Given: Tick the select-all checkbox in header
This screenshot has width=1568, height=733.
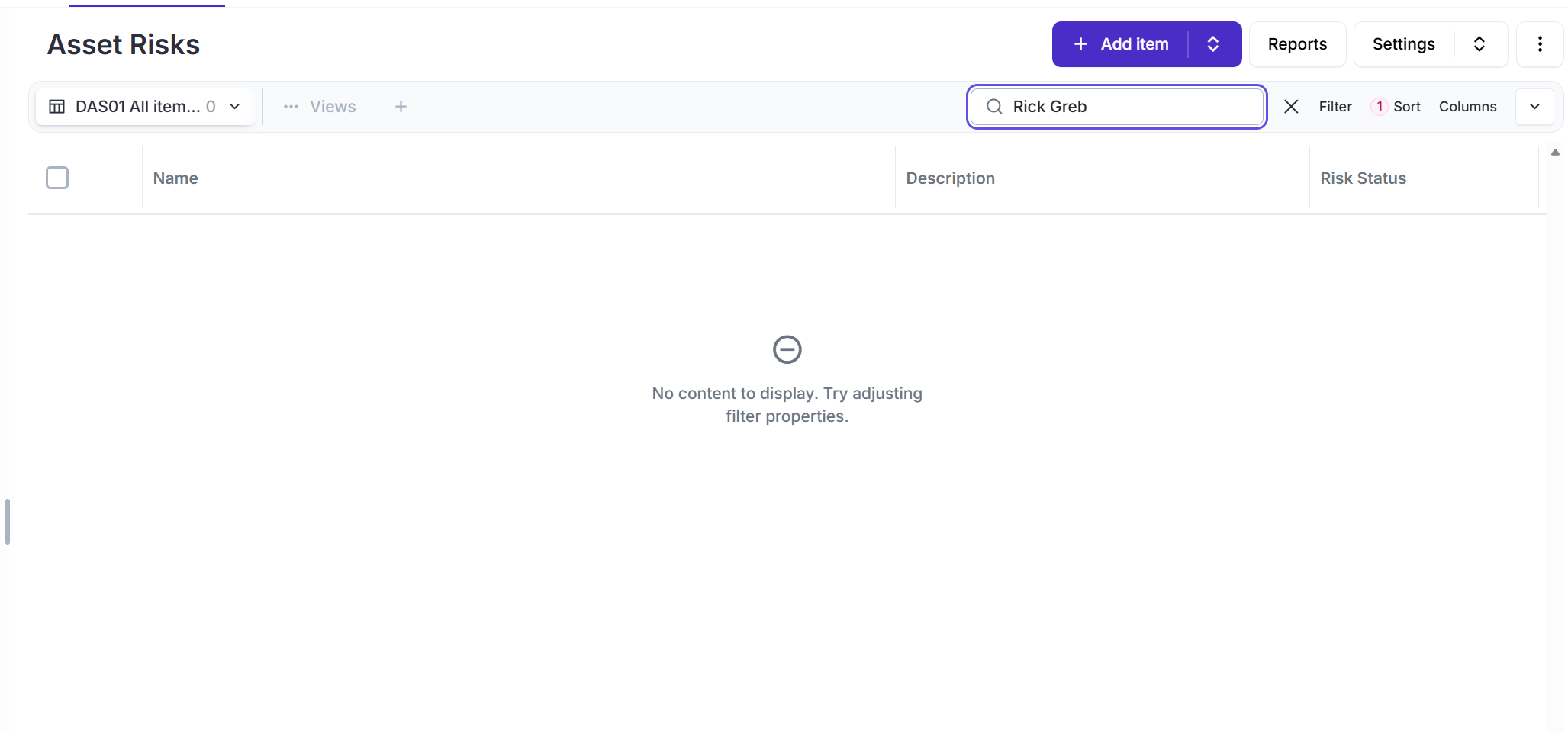Looking at the screenshot, I should [x=57, y=178].
